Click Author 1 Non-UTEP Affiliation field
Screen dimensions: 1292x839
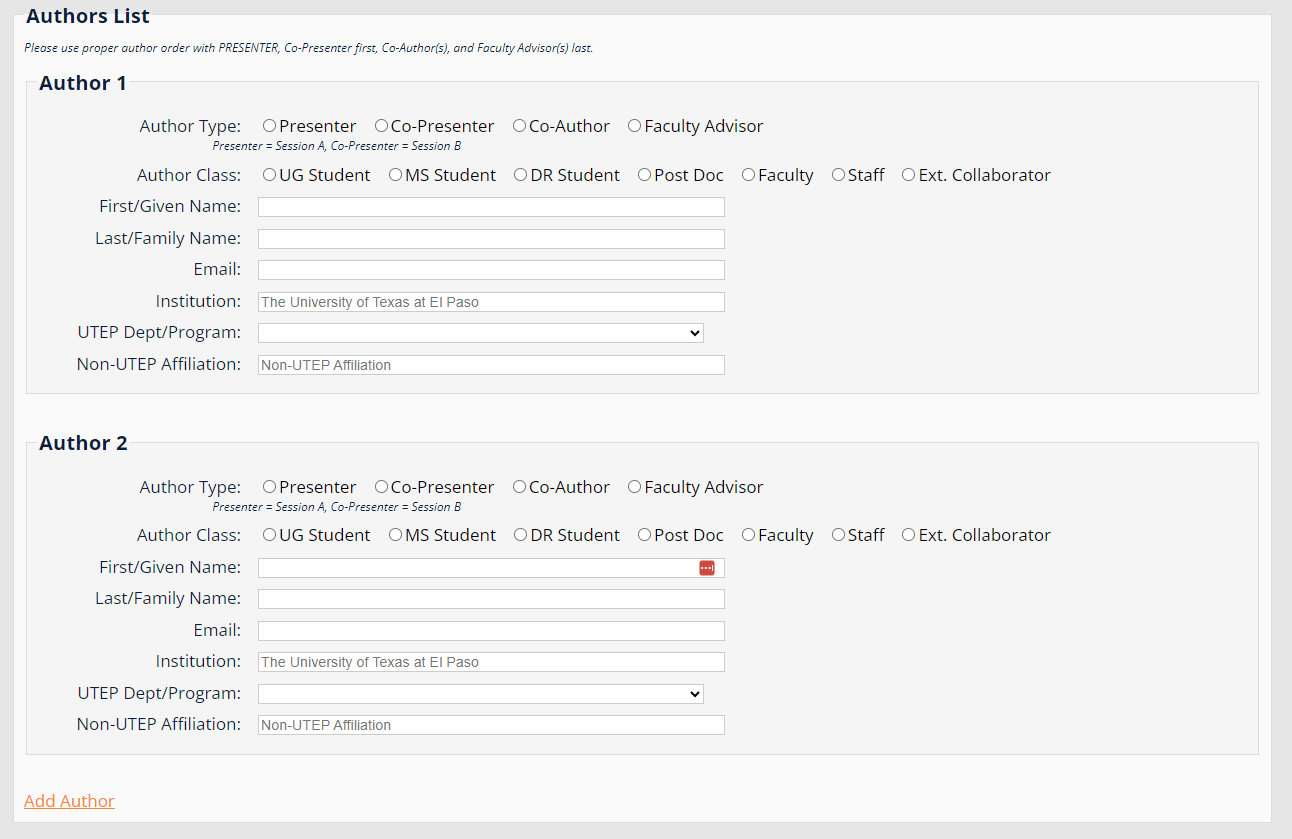pyautogui.click(x=490, y=365)
